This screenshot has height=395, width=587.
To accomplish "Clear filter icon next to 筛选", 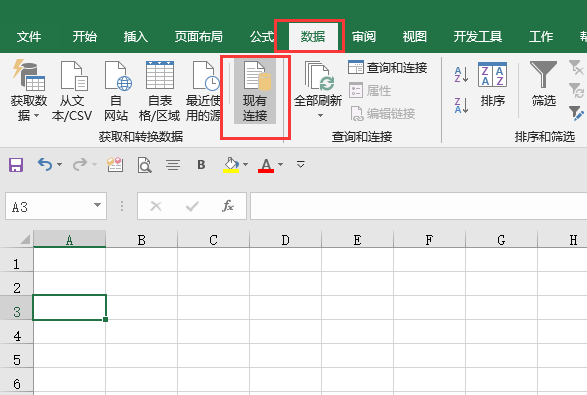I will point(576,68).
